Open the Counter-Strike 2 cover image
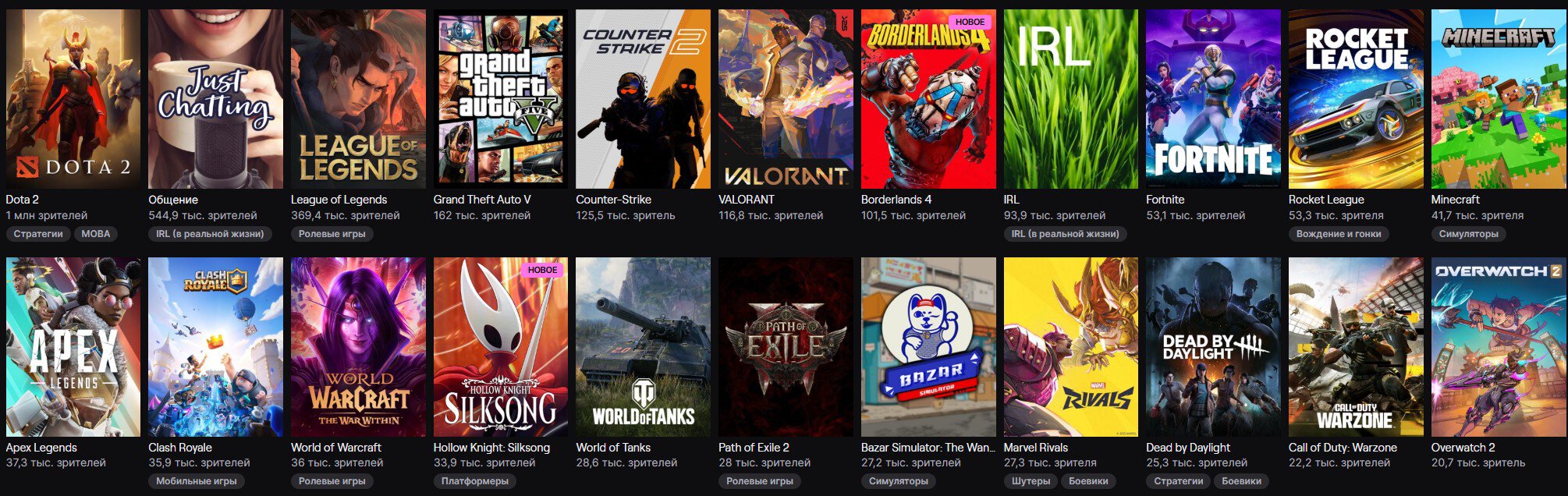Screen dimensions: 1568x496 click(x=644, y=99)
